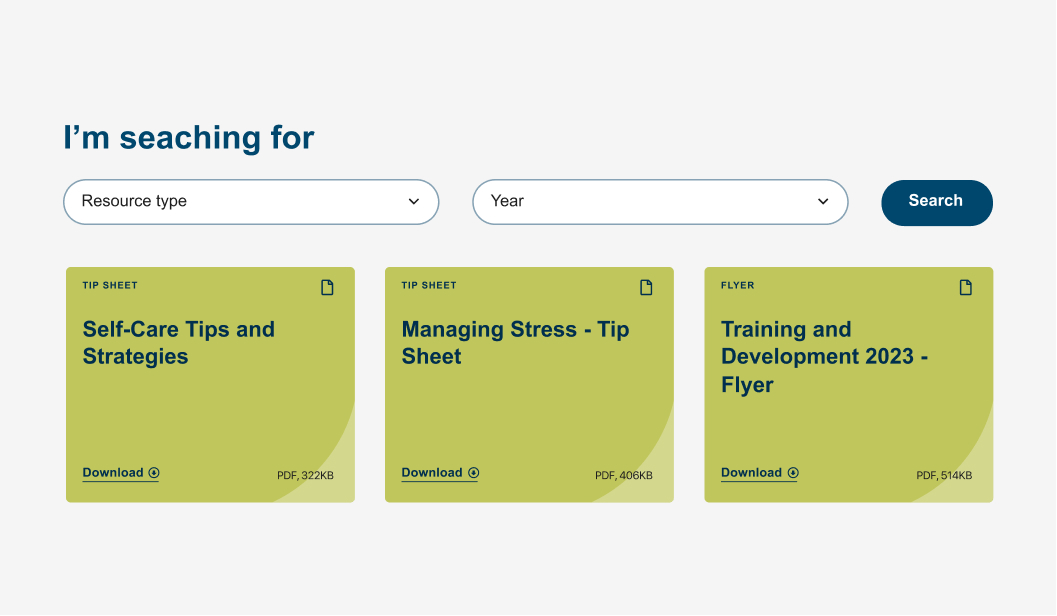Screen dimensions: 1057x616
Task: Click the Year dropdown chevron arrow
Action: 823,202
